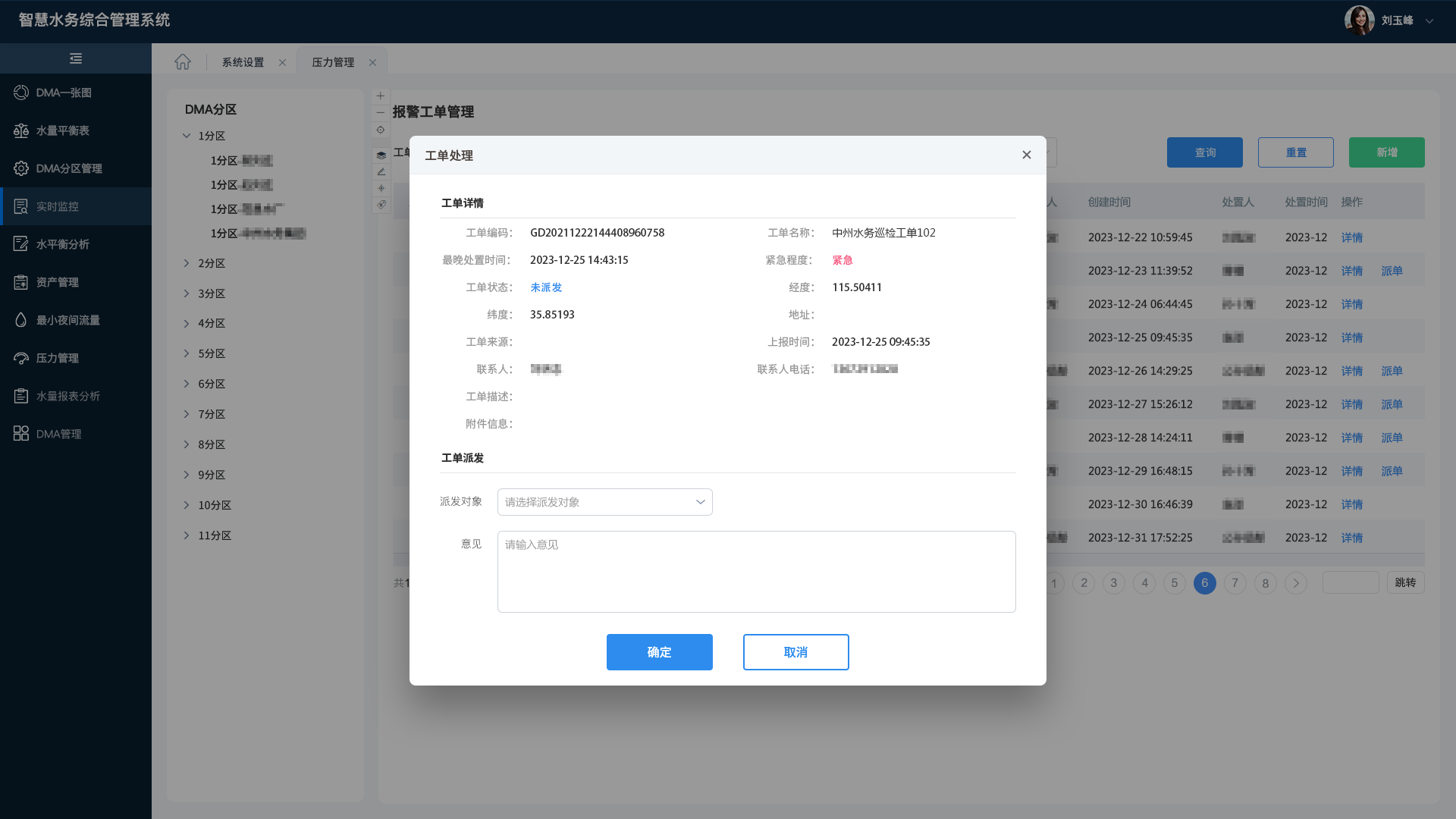1456x819 pixels.
Task: Switch to the 系统设置 tab
Action: click(242, 61)
